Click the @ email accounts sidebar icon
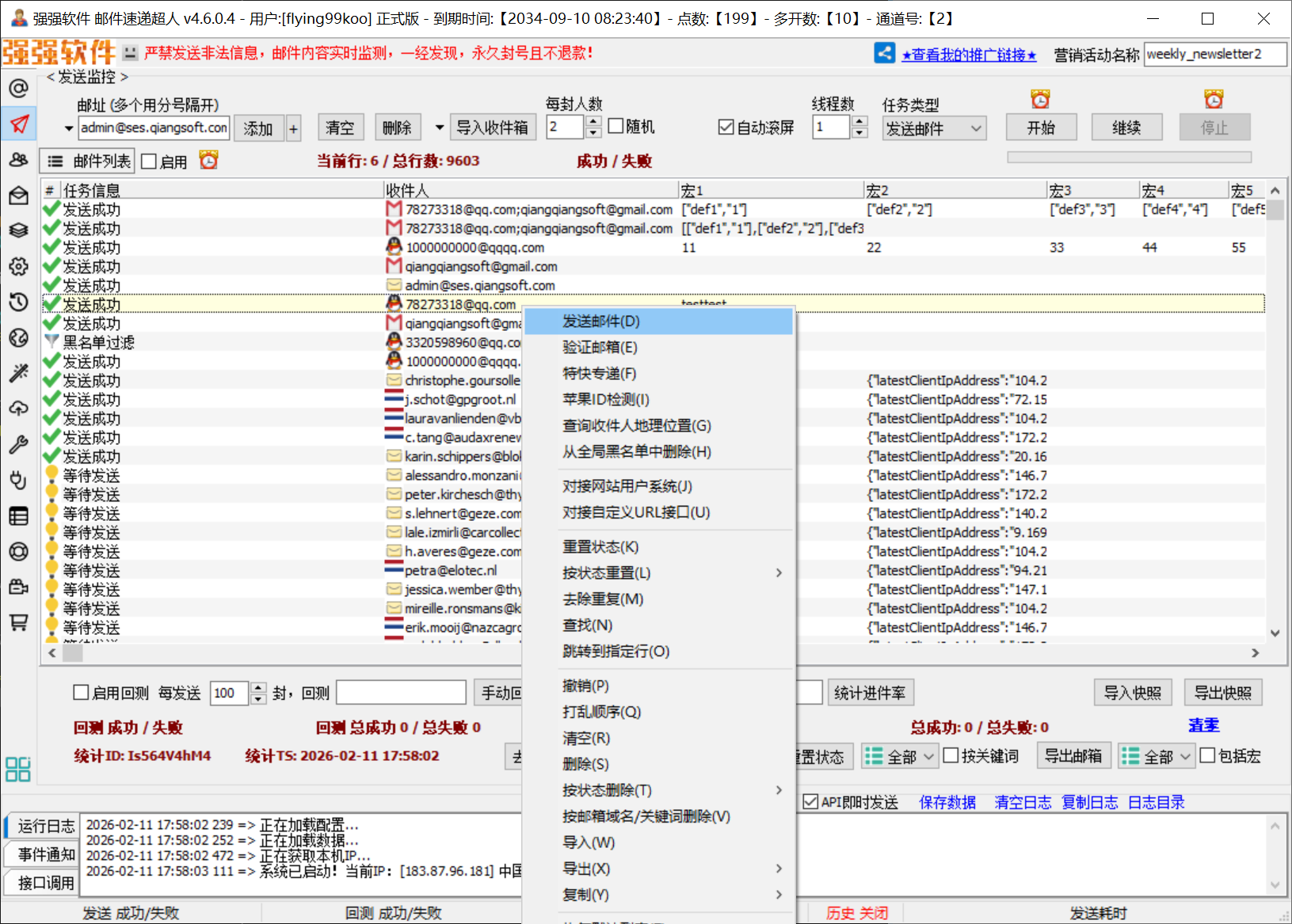The width and height of the screenshot is (1292, 924). point(18,88)
